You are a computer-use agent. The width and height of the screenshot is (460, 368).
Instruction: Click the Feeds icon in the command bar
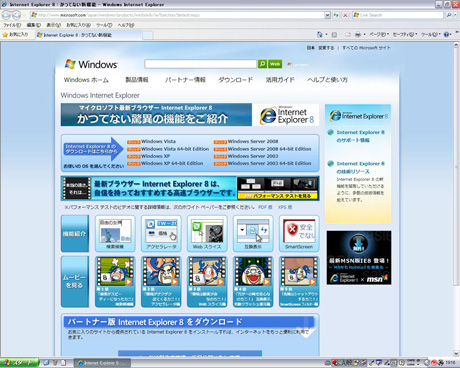pyautogui.click(x=334, y=34)
